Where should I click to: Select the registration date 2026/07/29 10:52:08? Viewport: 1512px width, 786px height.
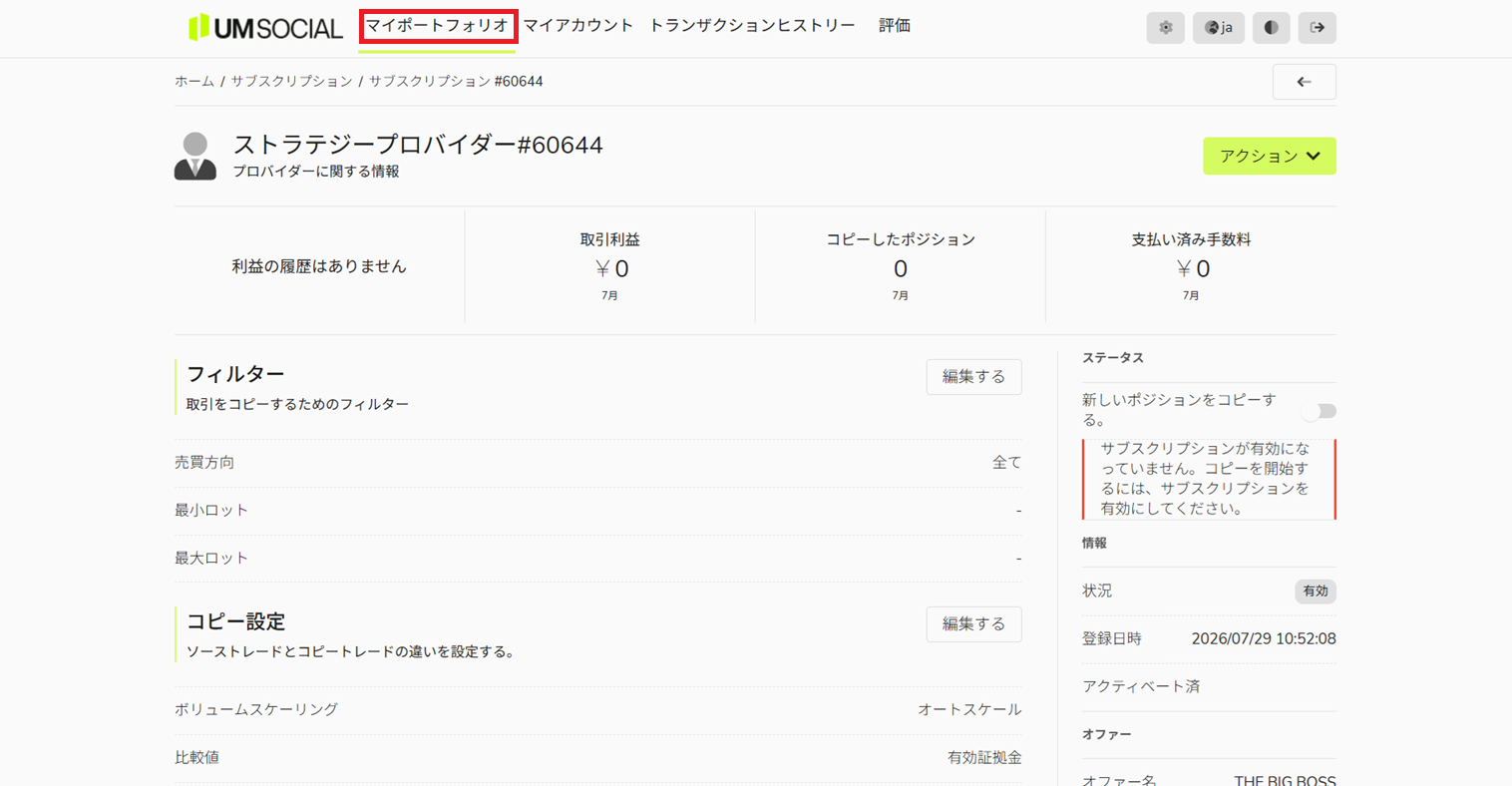(x=1264, y=638)
